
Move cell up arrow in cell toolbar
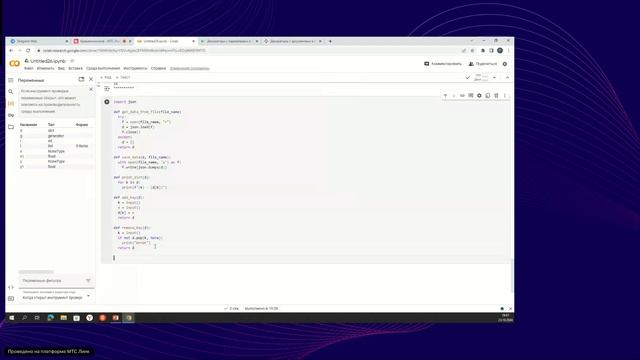point(445,96)
